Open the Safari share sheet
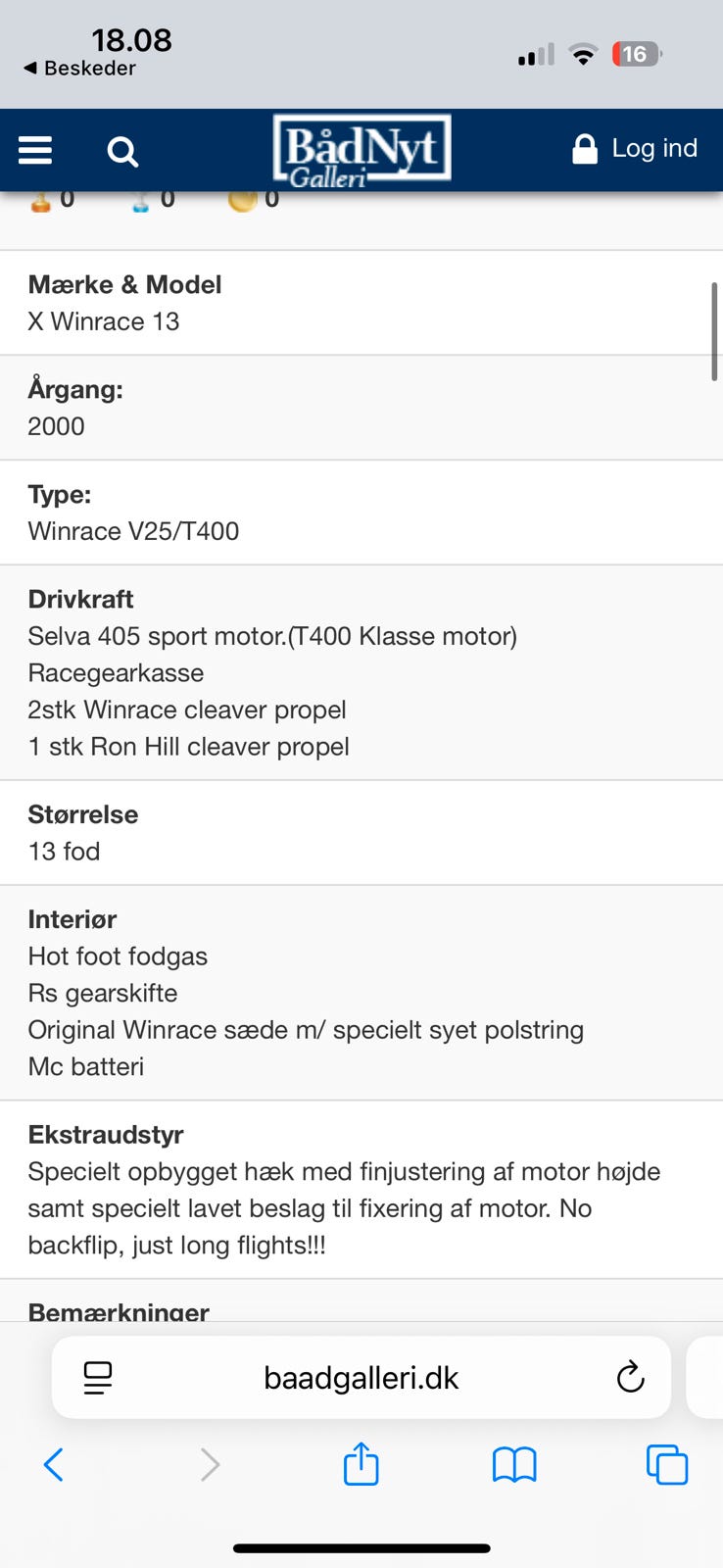Viewport: 723px width, 1568px height. (x=361, y=1464)
